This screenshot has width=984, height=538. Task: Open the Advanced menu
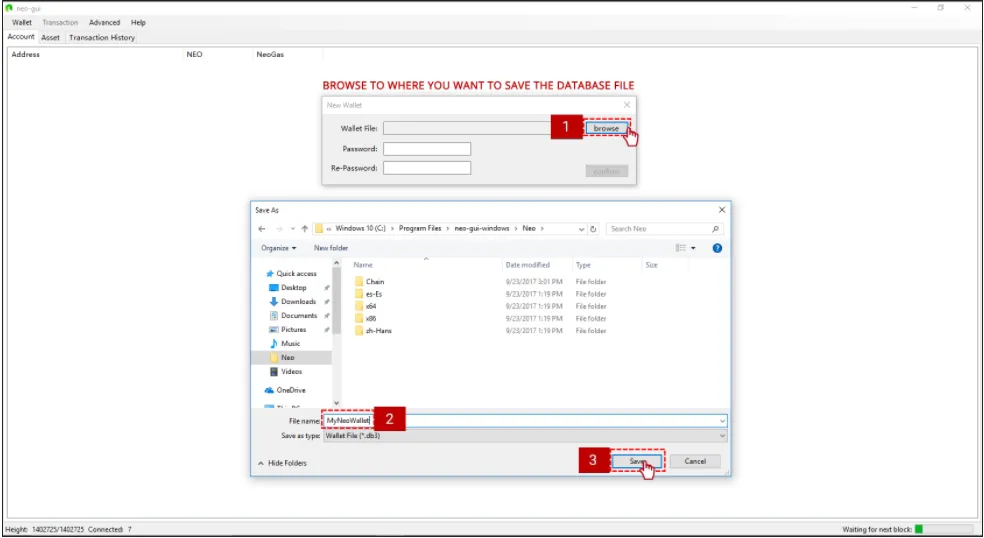point(104,23)
